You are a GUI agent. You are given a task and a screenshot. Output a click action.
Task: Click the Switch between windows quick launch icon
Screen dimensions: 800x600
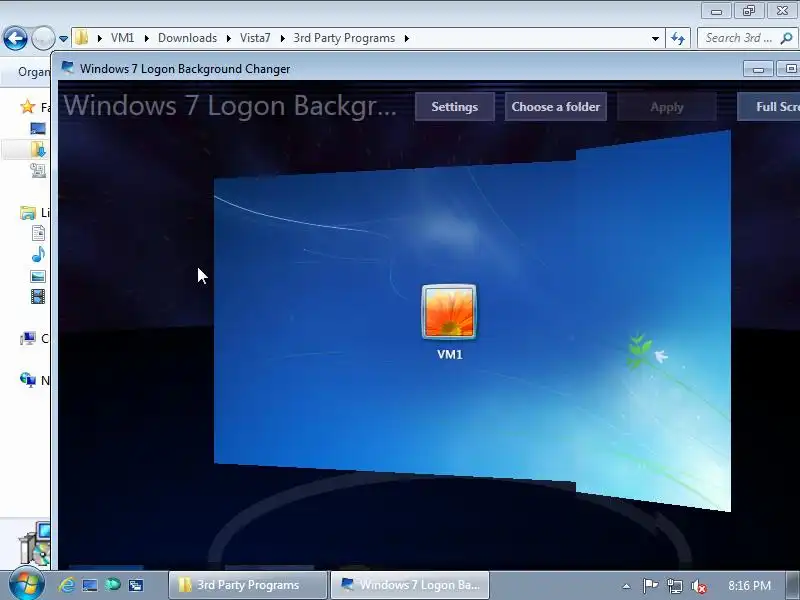coord(136,585)
